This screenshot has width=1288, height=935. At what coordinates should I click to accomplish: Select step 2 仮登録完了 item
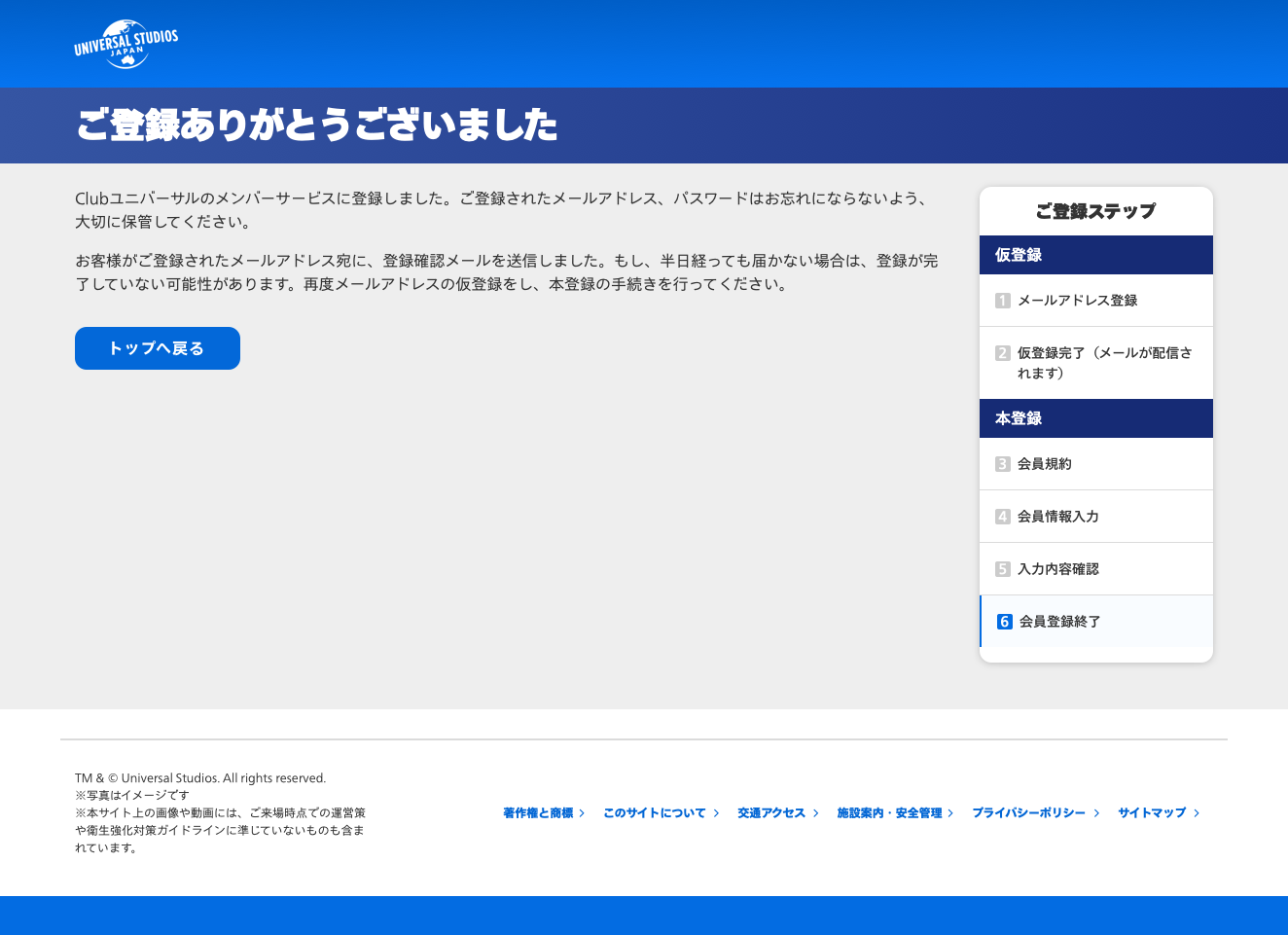click(x=1096, y=363)
